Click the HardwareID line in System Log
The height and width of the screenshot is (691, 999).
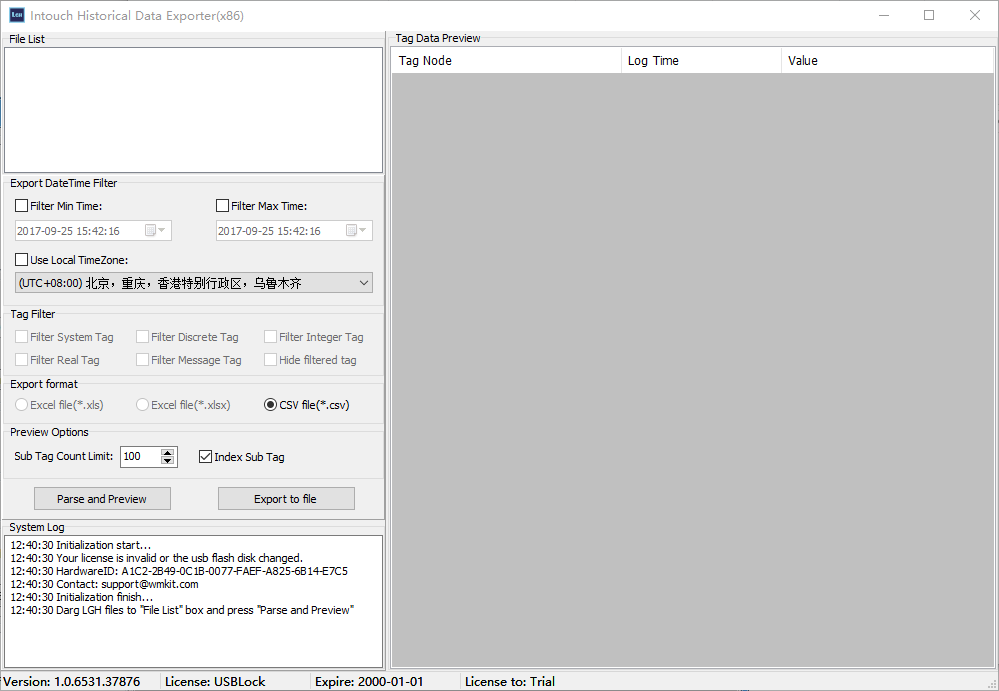(x=179, y=571)
